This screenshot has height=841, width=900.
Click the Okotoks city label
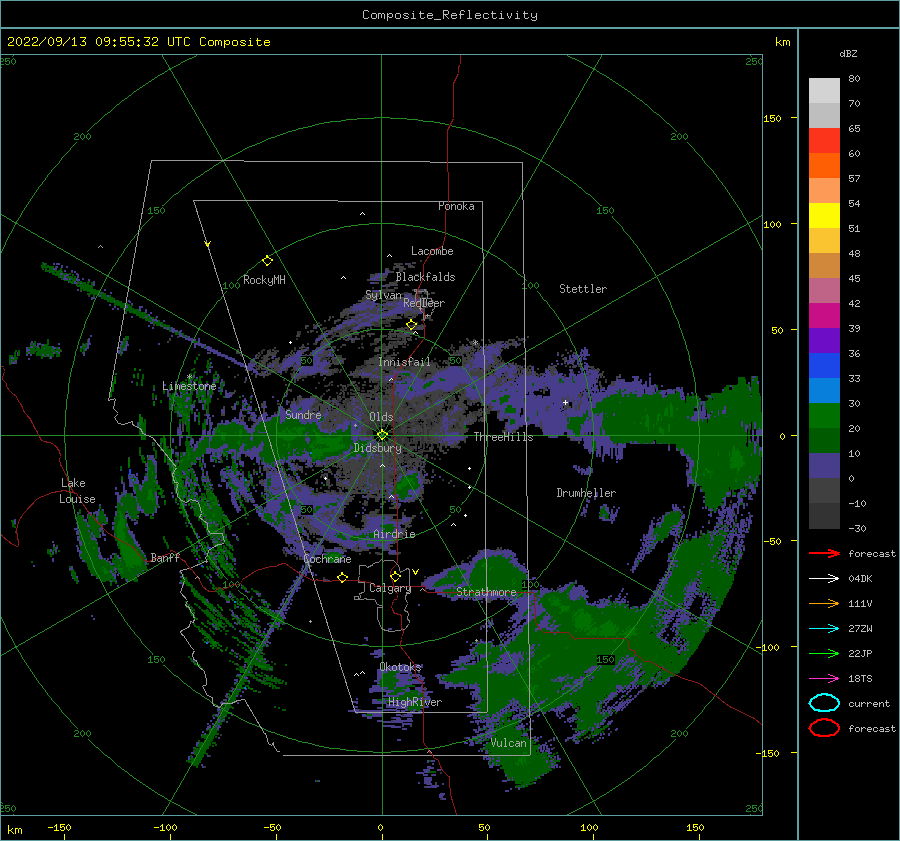400,667
